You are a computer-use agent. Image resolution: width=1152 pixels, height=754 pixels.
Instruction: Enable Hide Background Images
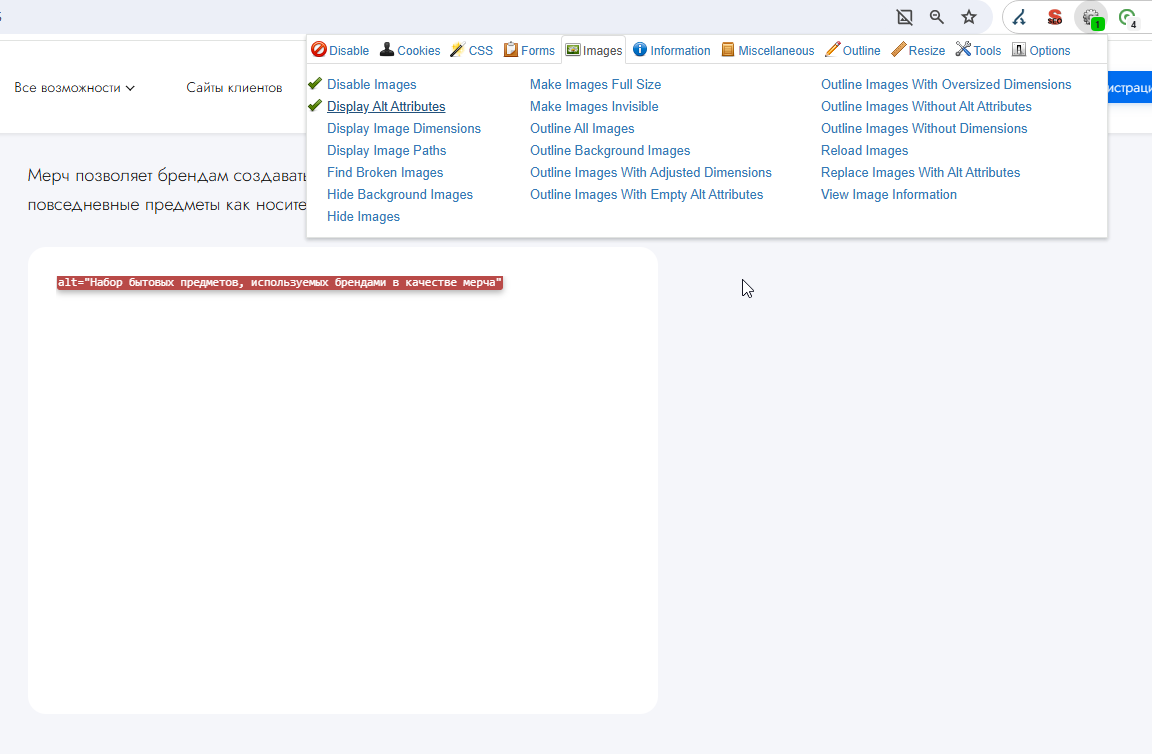(x=400, y=195)
